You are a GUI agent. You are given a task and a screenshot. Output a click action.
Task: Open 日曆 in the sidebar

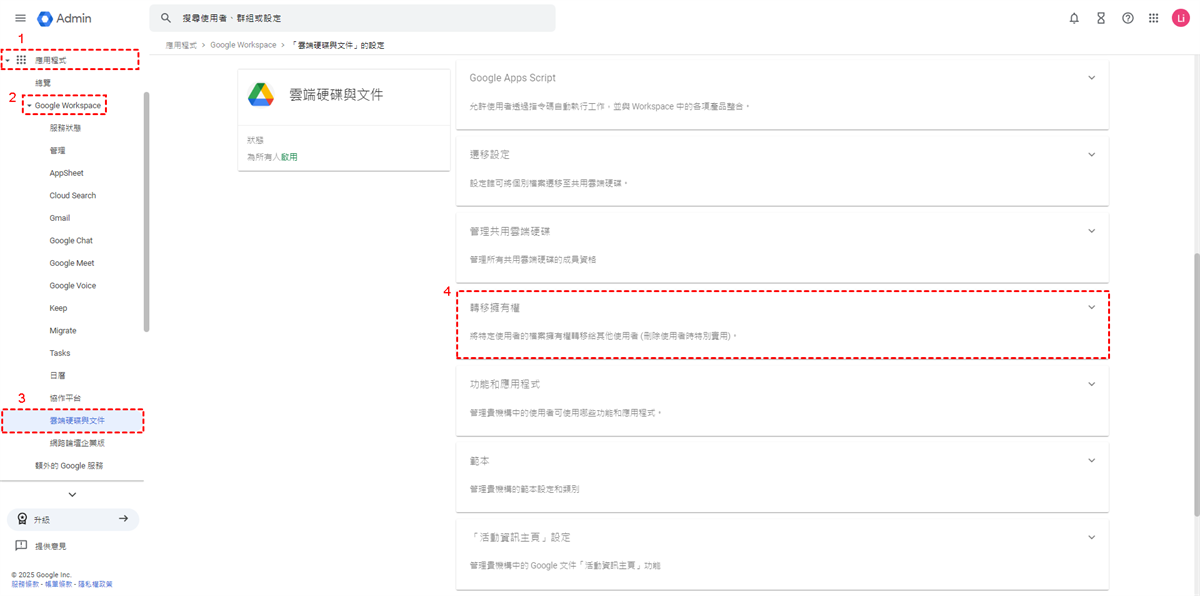[x=57, y=375]
